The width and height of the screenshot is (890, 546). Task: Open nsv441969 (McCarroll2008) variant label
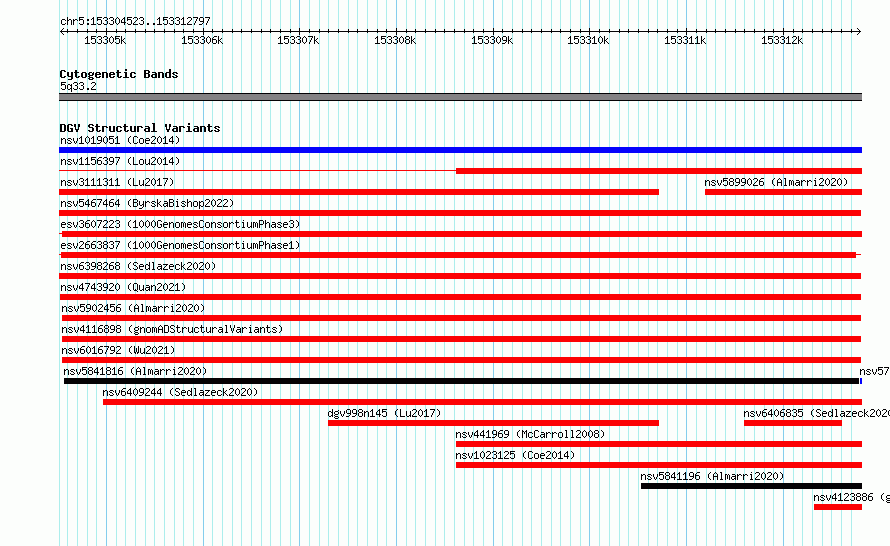(530, 434)
